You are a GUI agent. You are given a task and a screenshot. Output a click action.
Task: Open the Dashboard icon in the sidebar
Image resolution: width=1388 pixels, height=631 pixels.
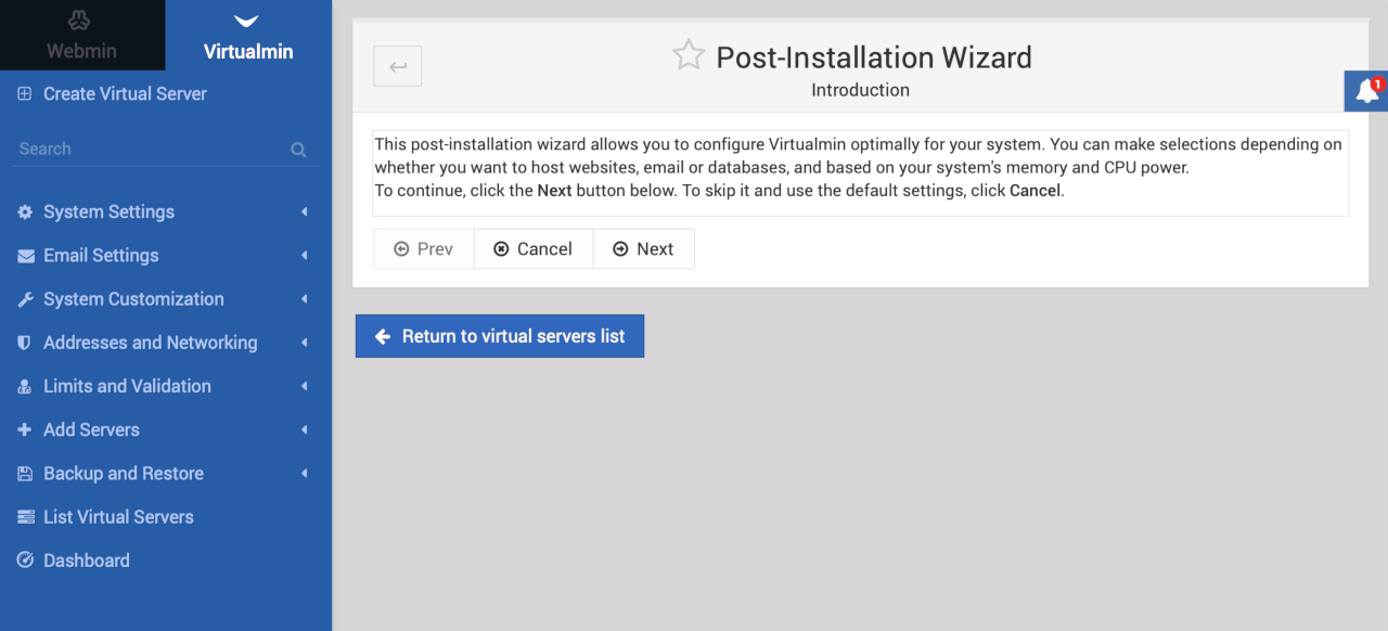point(24,560)
